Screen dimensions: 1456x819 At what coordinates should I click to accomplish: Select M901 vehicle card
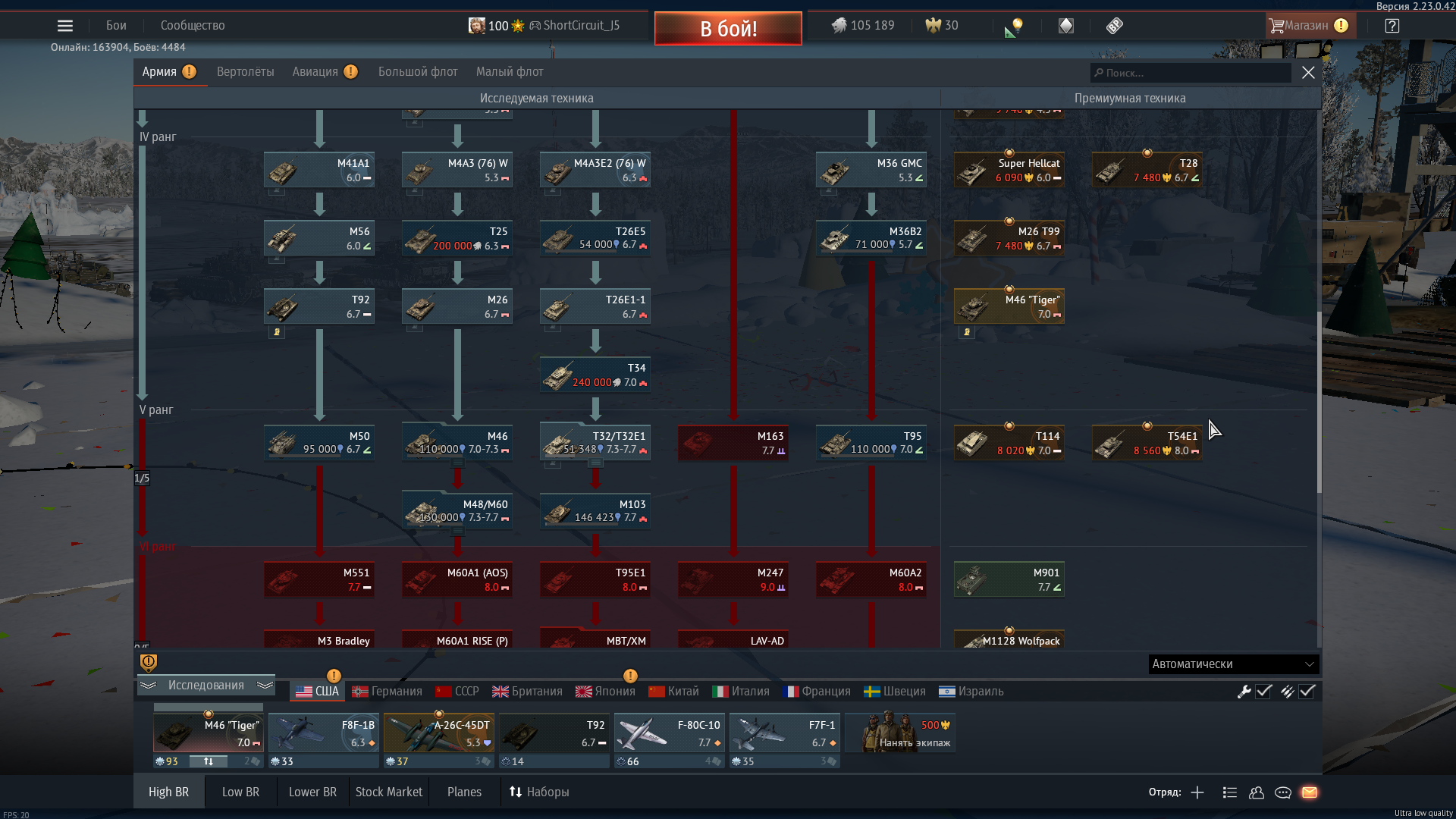coord(1009,579)
